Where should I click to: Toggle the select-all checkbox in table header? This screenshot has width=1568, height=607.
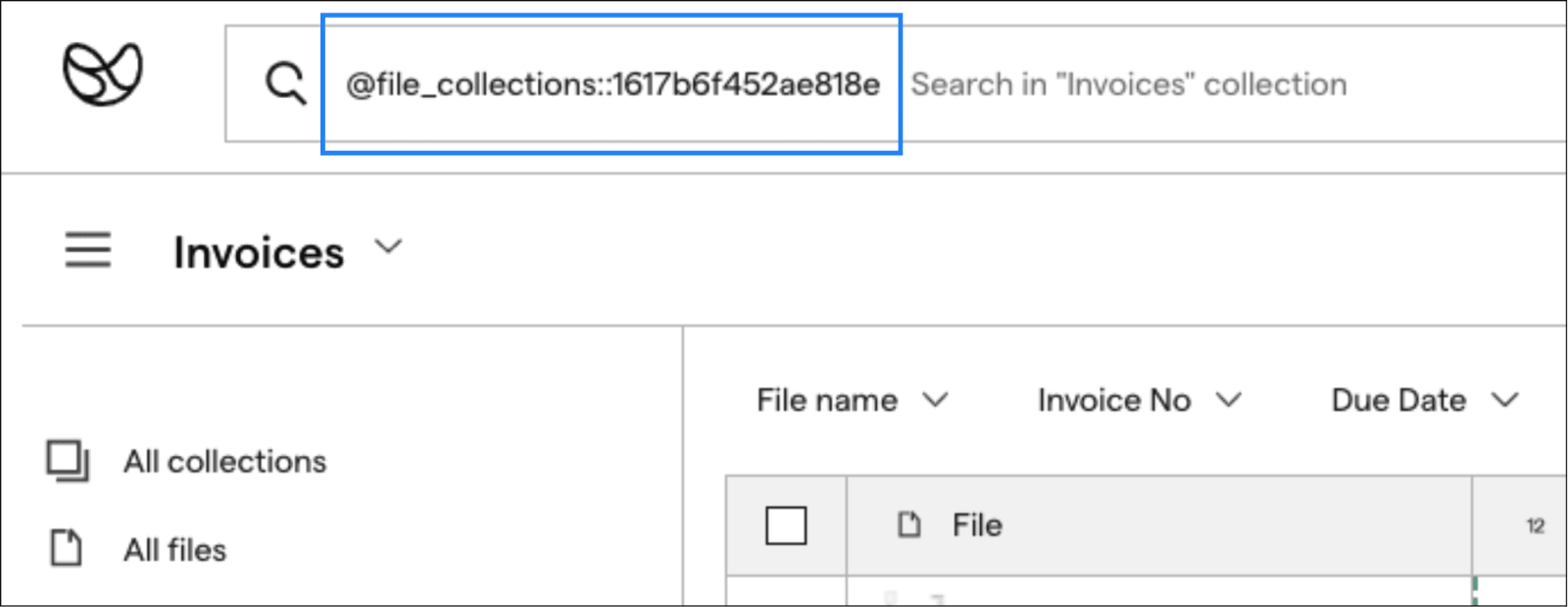tap(786, 526)
